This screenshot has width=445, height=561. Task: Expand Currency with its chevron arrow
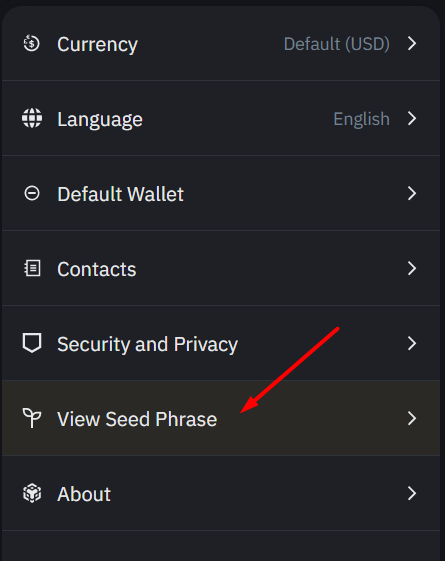[412, 43]
